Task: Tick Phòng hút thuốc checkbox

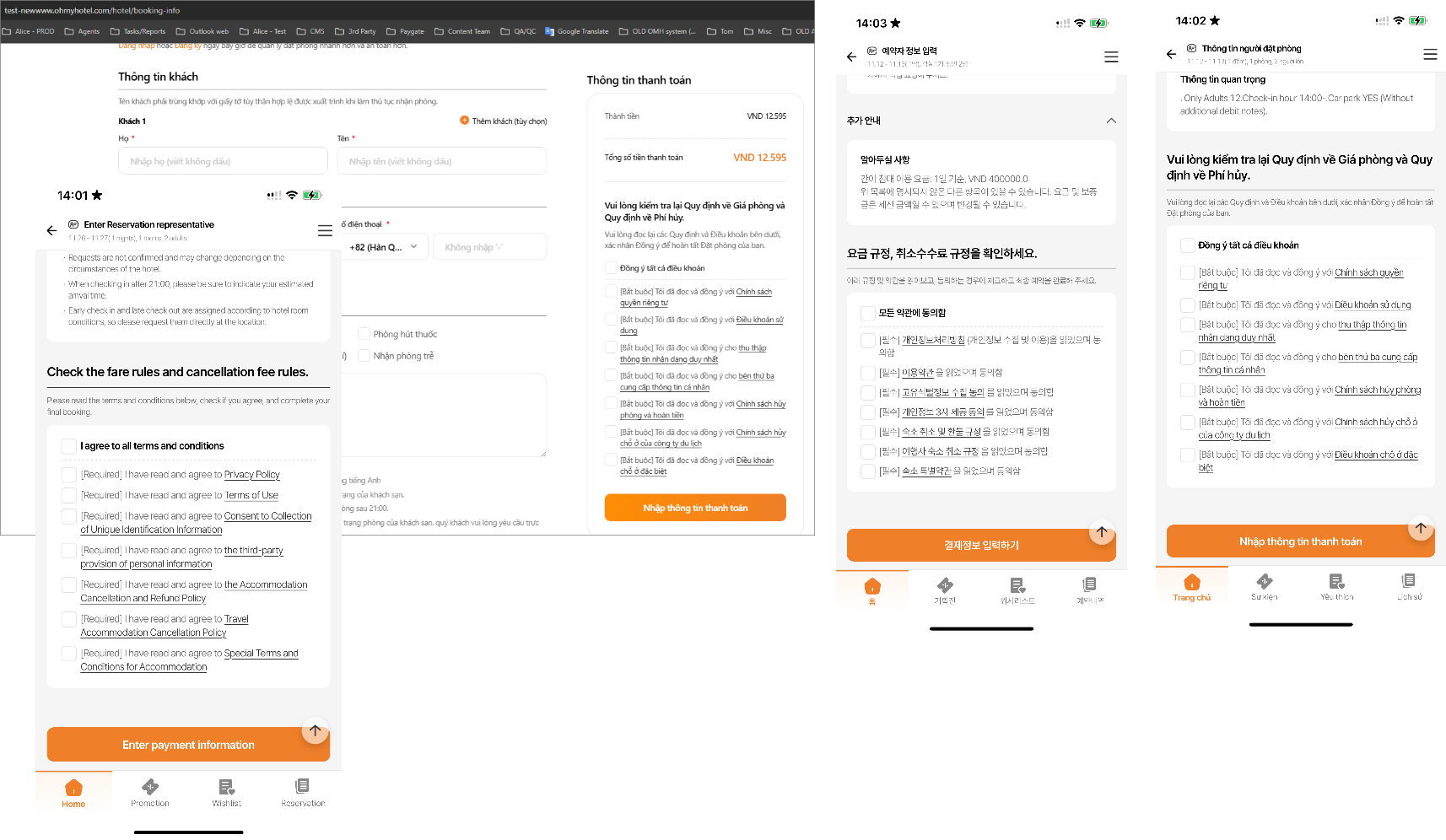Action: (364, 334)
